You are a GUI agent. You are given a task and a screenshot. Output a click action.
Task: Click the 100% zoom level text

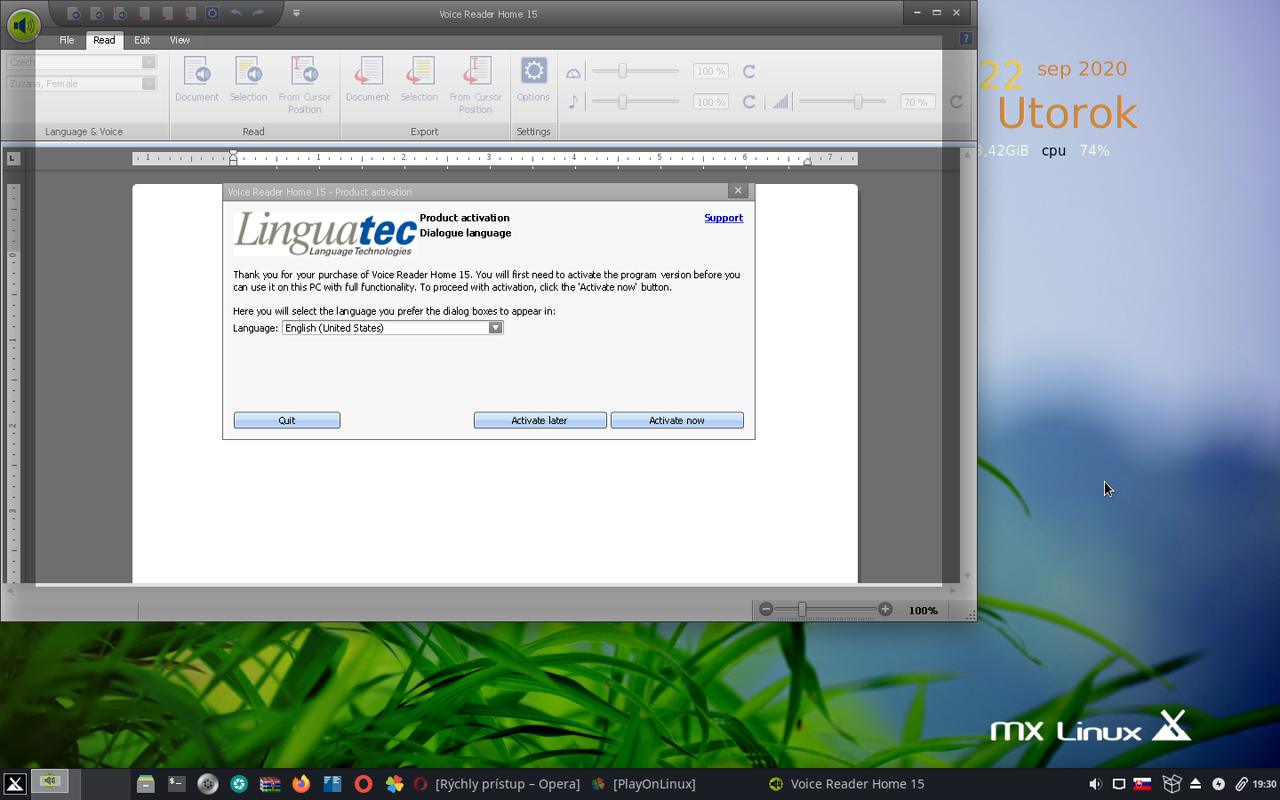point(923,610)
